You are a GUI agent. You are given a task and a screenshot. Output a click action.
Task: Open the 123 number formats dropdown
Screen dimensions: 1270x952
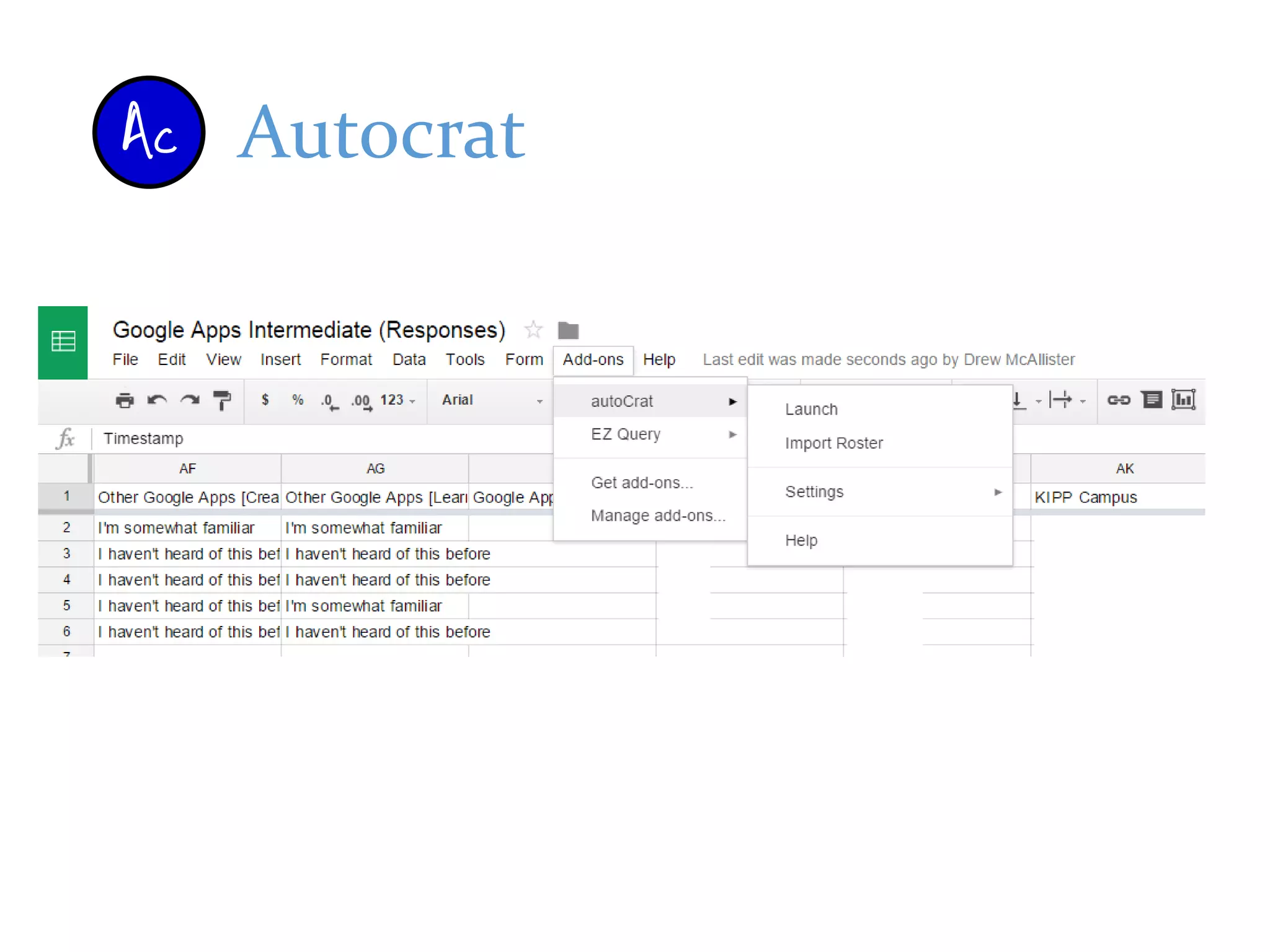[x=397, y=400]
